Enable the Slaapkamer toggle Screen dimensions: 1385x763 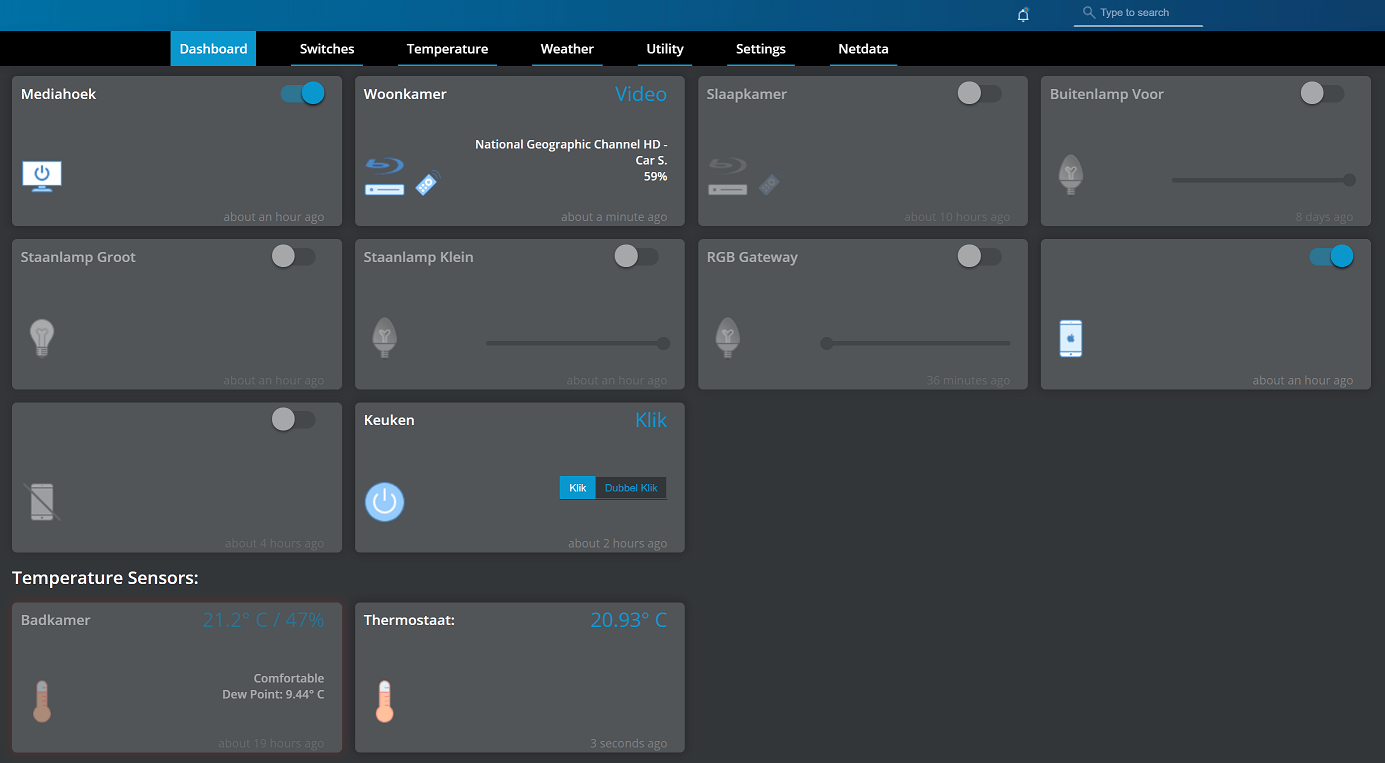tap(979, 93)
